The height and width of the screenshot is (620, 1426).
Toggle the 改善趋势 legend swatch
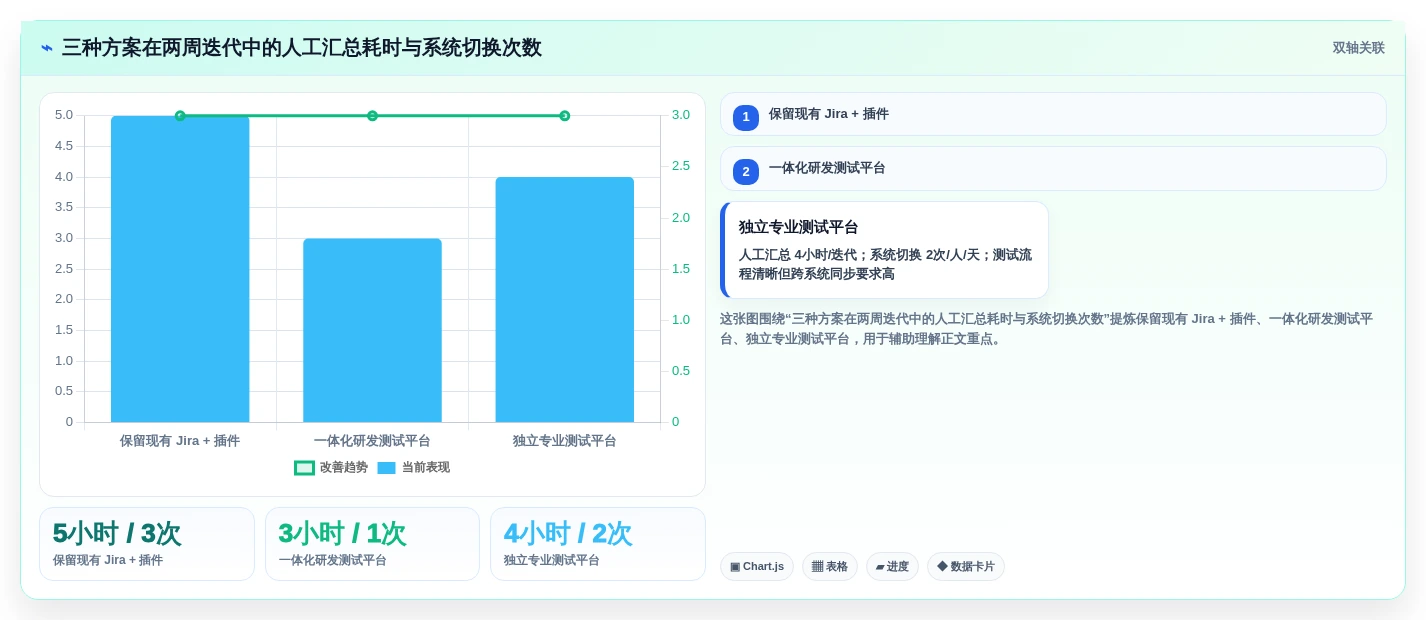(x=304, y=468)
